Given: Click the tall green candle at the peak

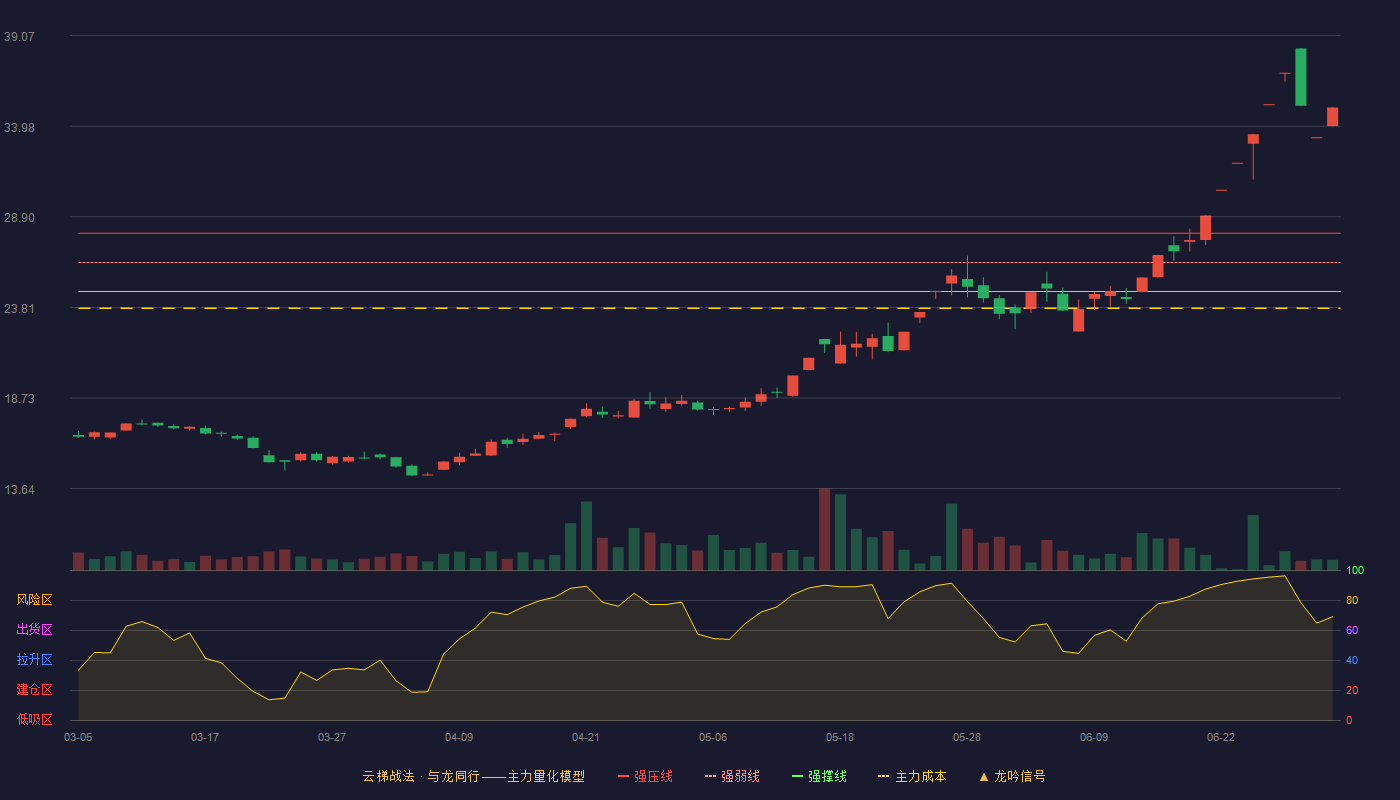Looking at the screenshot, I should 1300,77.
